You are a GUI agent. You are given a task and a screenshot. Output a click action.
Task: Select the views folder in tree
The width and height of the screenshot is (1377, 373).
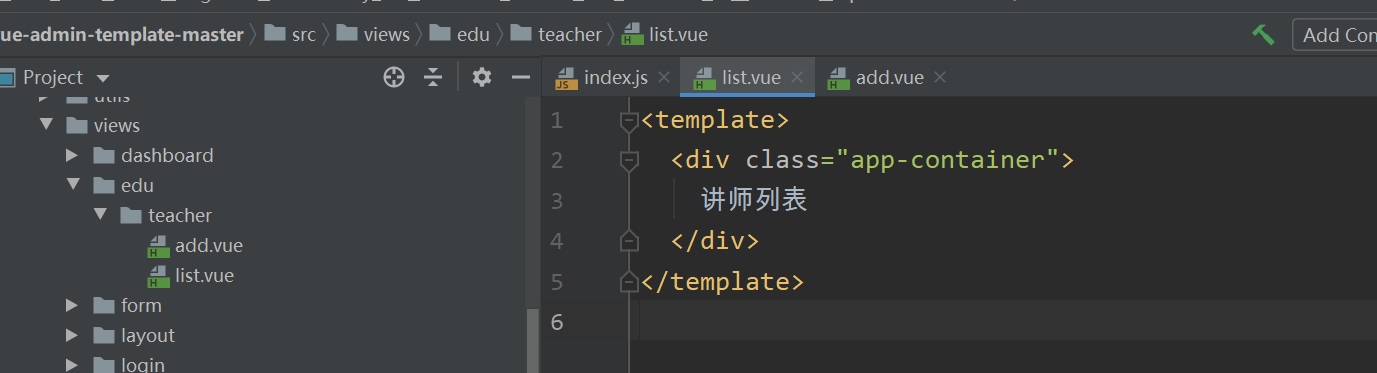point(103,125)
